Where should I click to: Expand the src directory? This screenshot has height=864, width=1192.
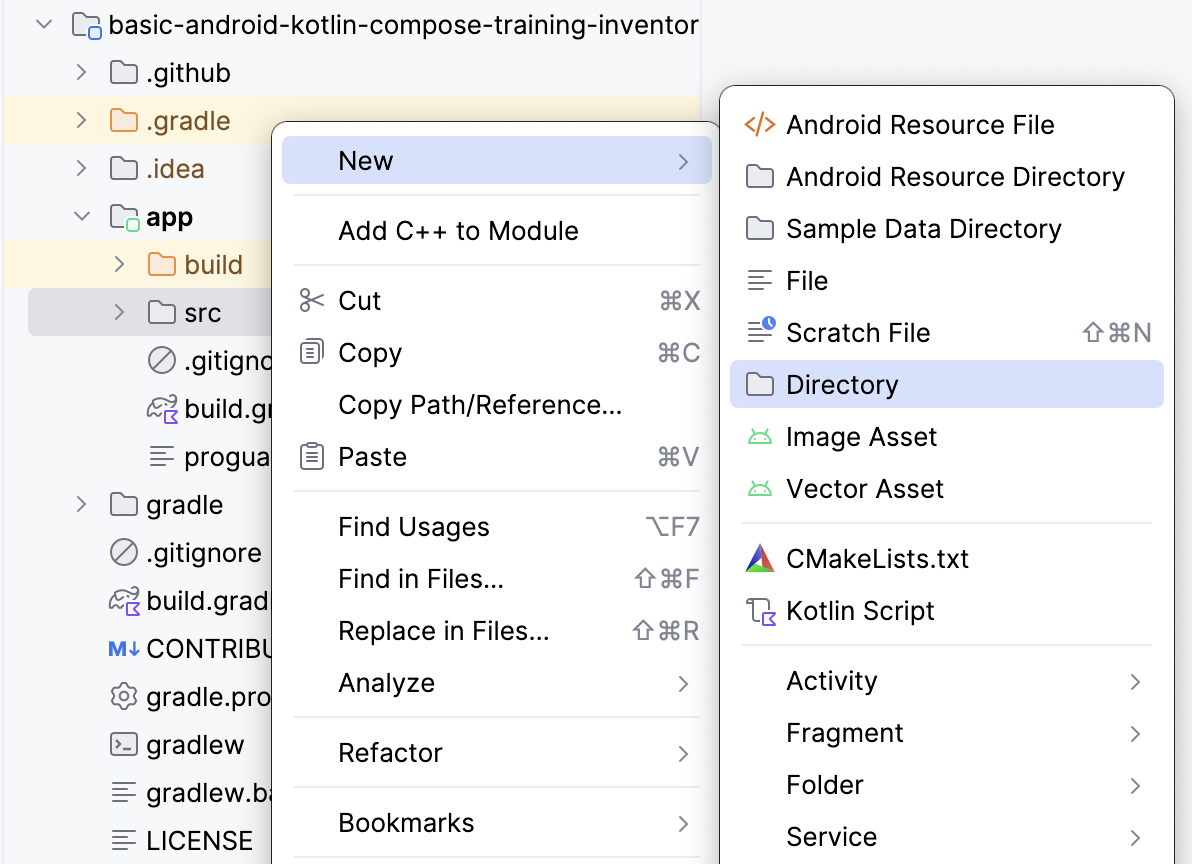click(118, 312)
